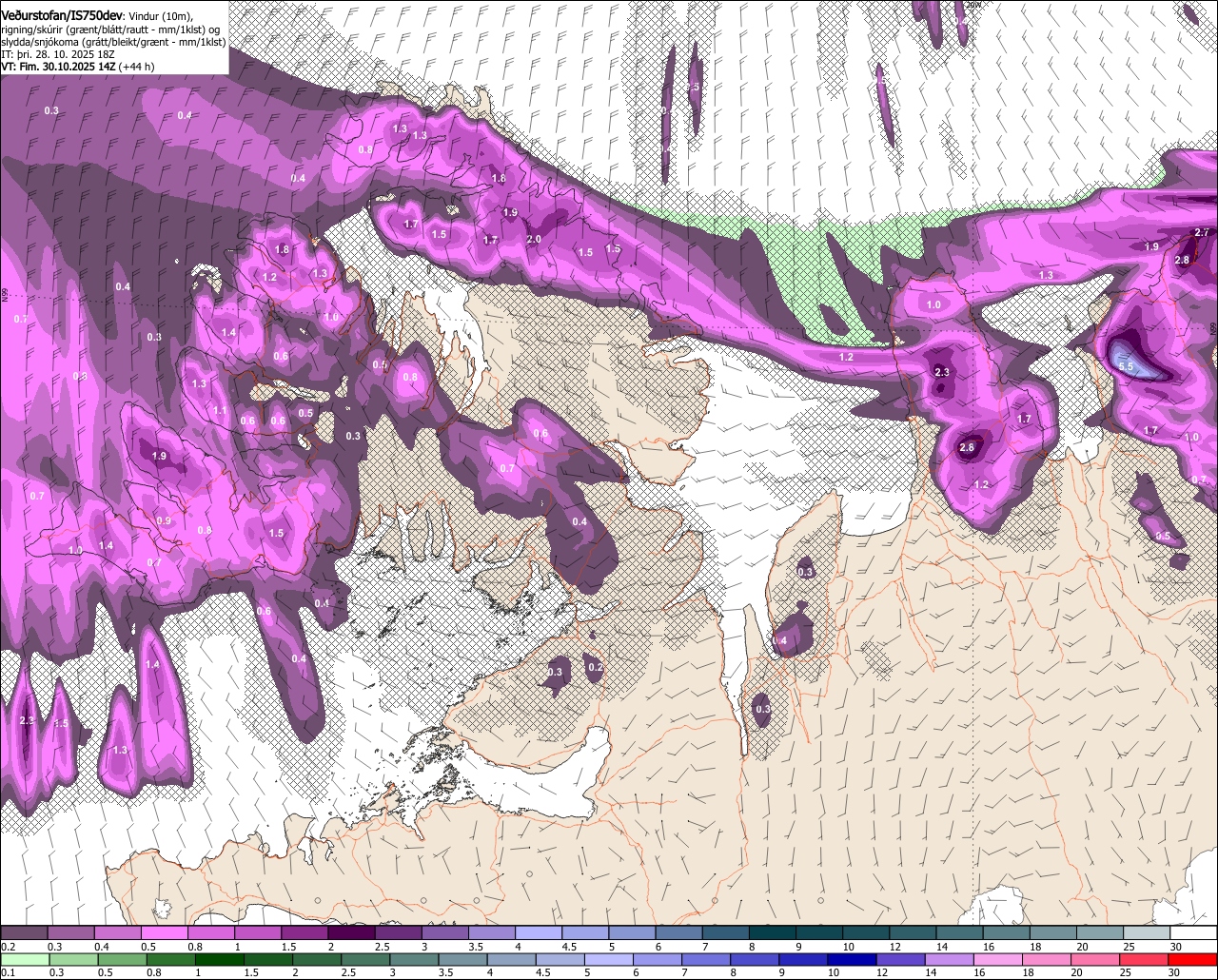
Task: Pick bottom-row legend swatch between 10 and 12
Action: click(x=853, y=959)
